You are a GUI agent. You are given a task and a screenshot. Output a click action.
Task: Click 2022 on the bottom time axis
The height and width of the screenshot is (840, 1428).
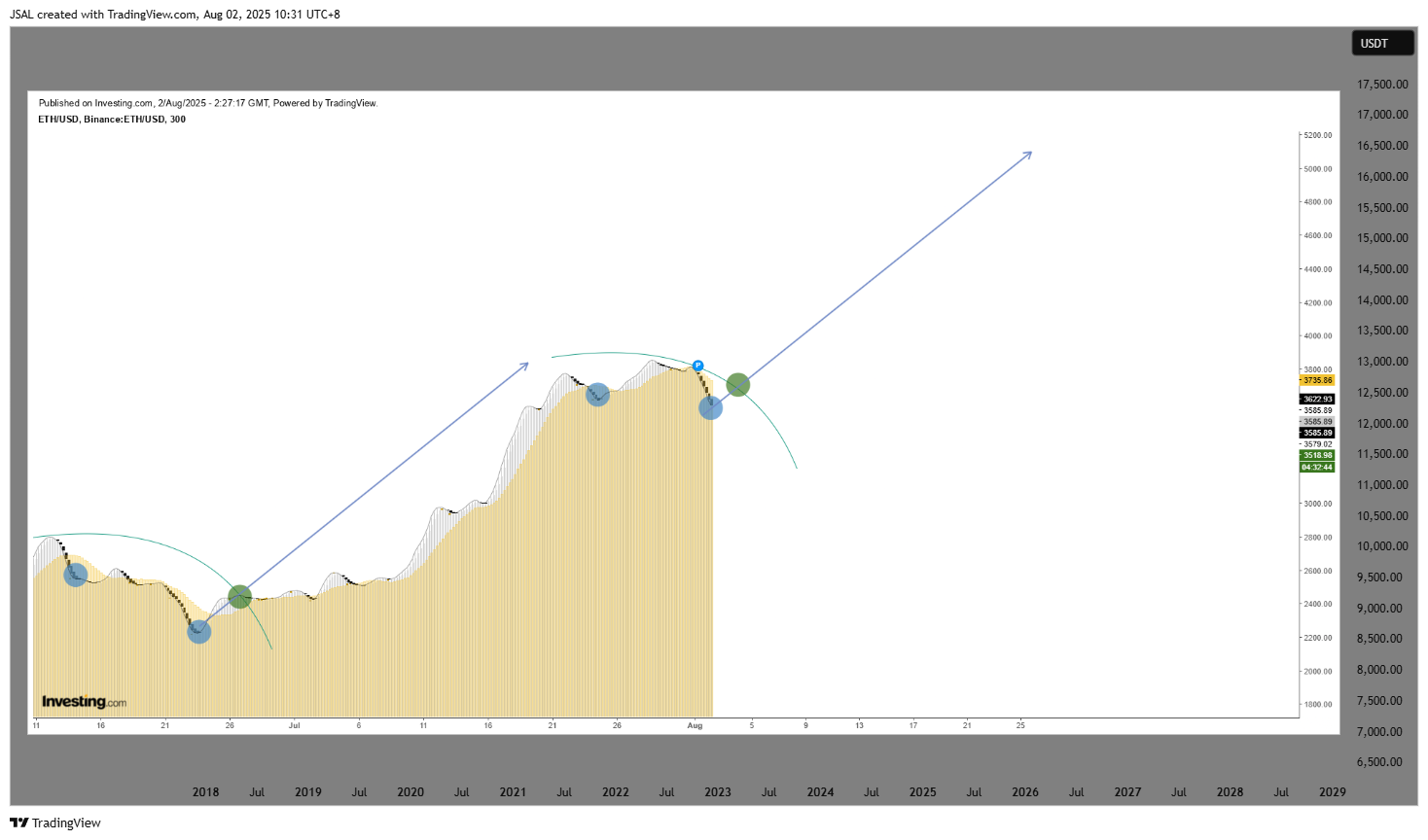click(x=616, y=792)
